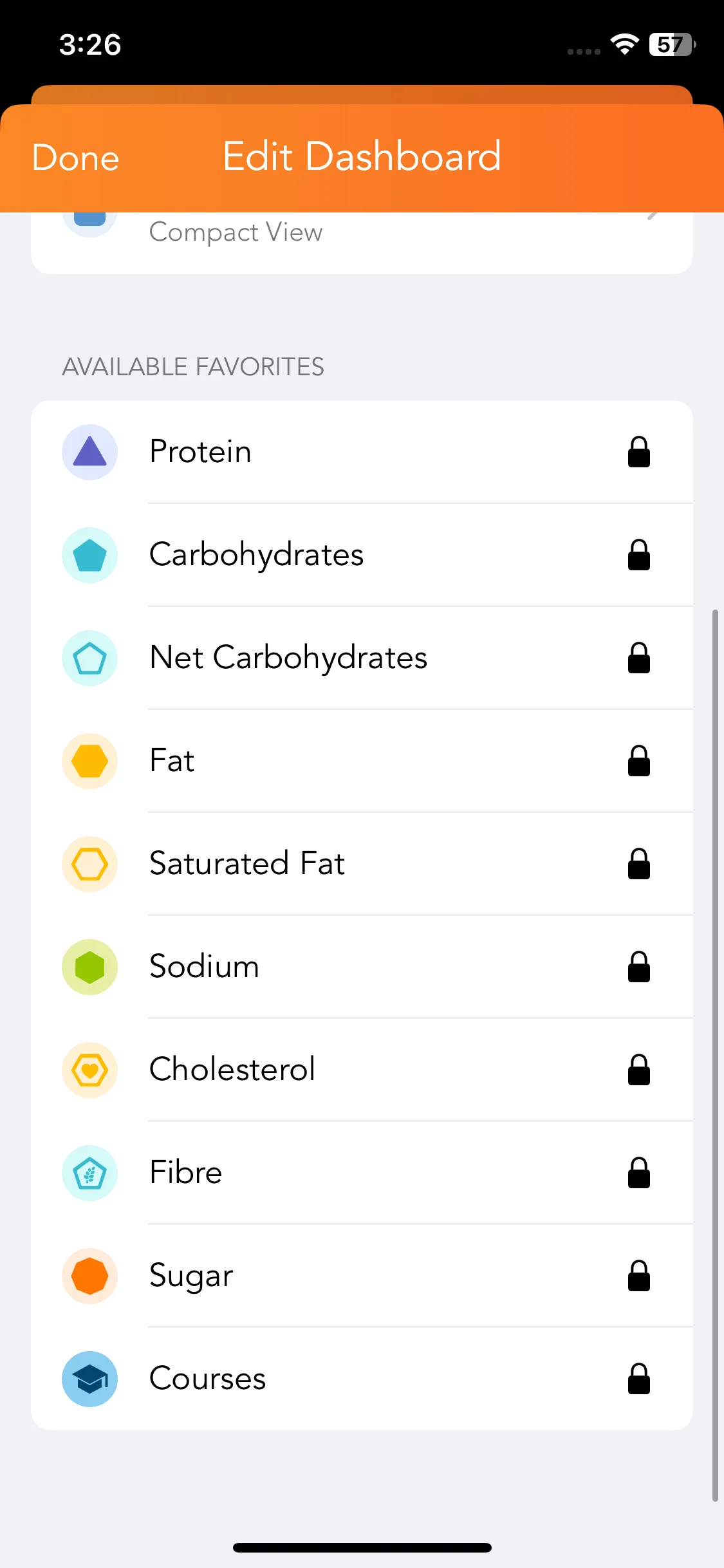Tap the outlined pentagon Net Carbohydrates icon
The image size is (724, 1568).
(89, 658)
